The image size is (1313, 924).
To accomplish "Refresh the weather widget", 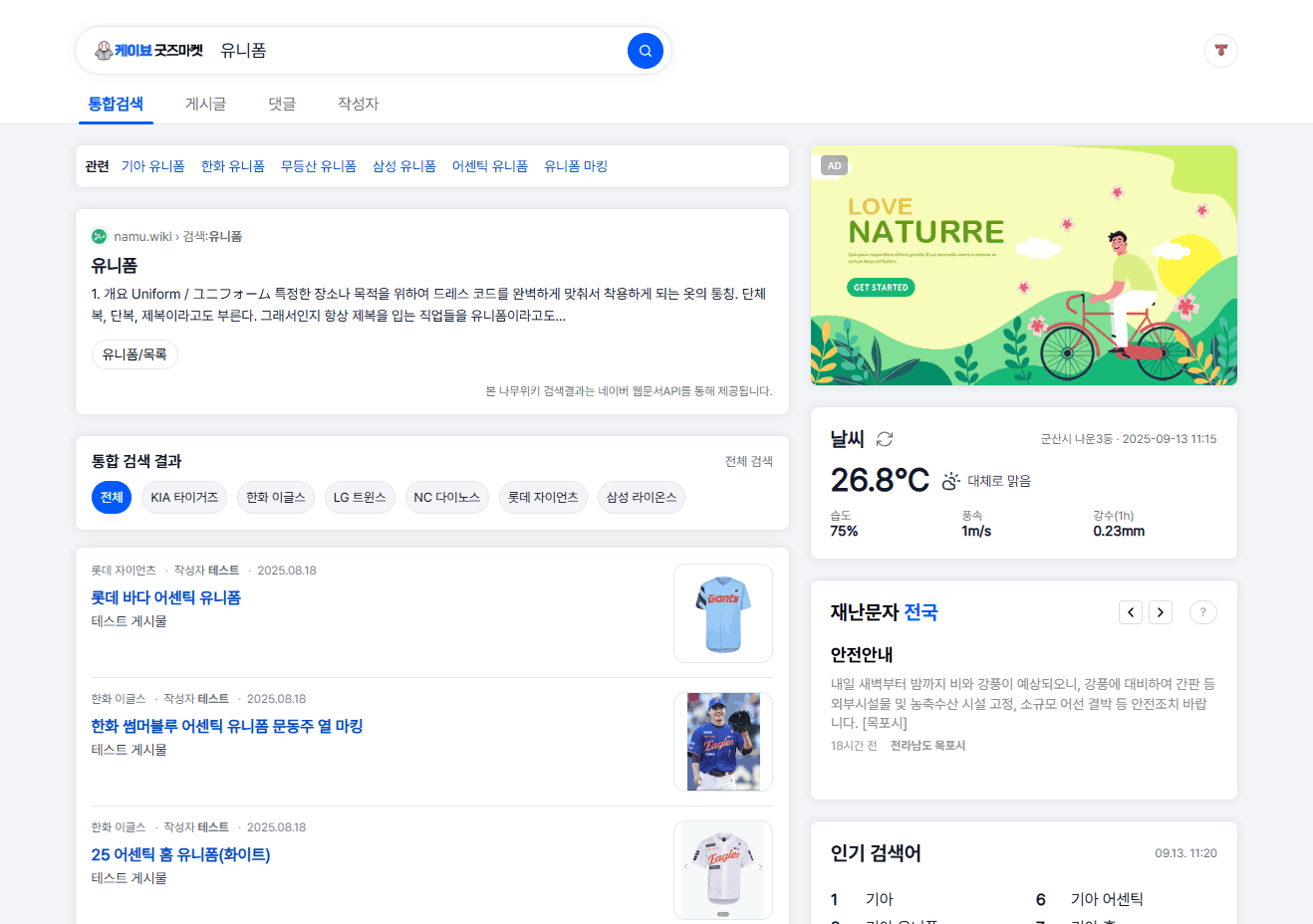I will click(885, 439).
